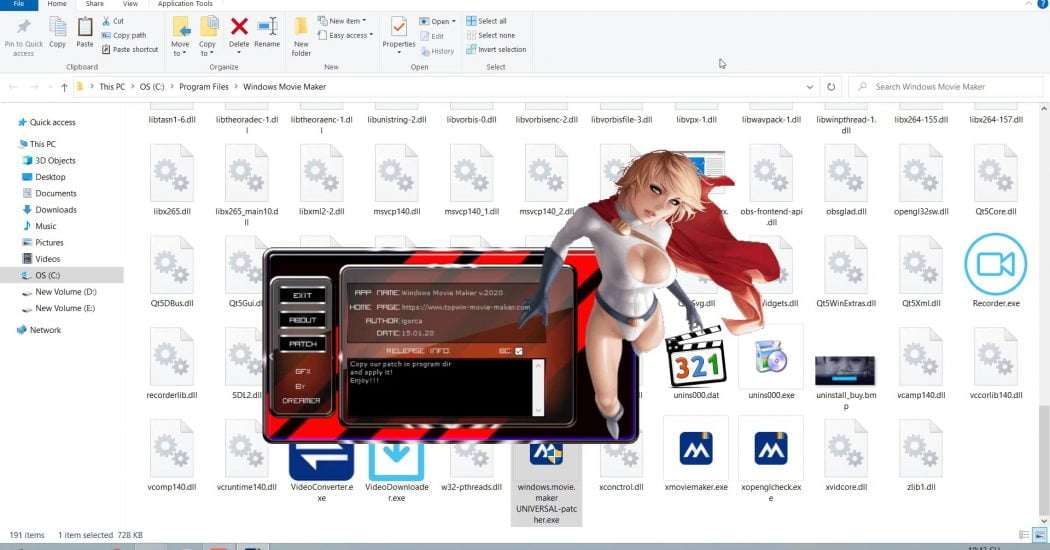Select the Cut command
Screen dimensions: 1050x550
(112, 21)
